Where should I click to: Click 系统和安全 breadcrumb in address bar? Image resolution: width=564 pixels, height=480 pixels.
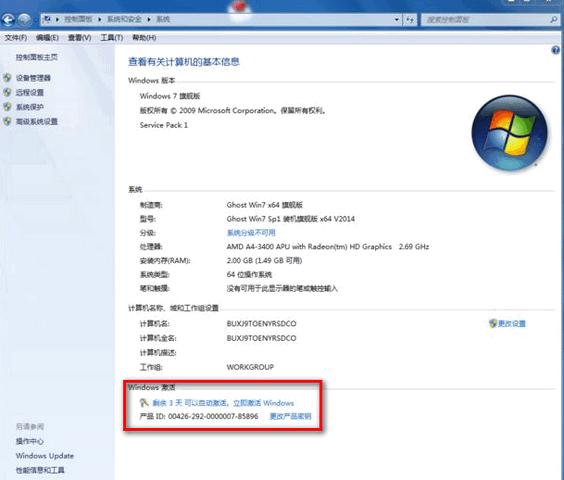point(124,19)
